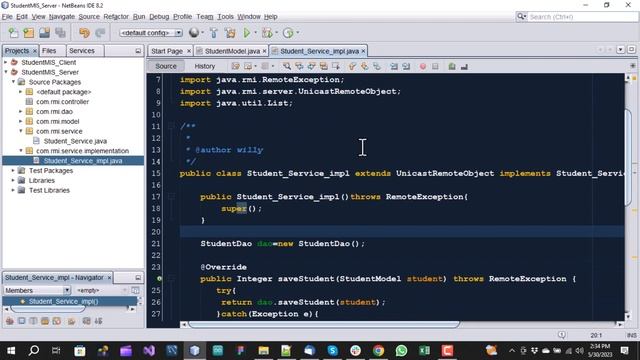Click the Save All toolbar icon
The width and height of the screenshot is (640, 360).
[x=60, y=33]
